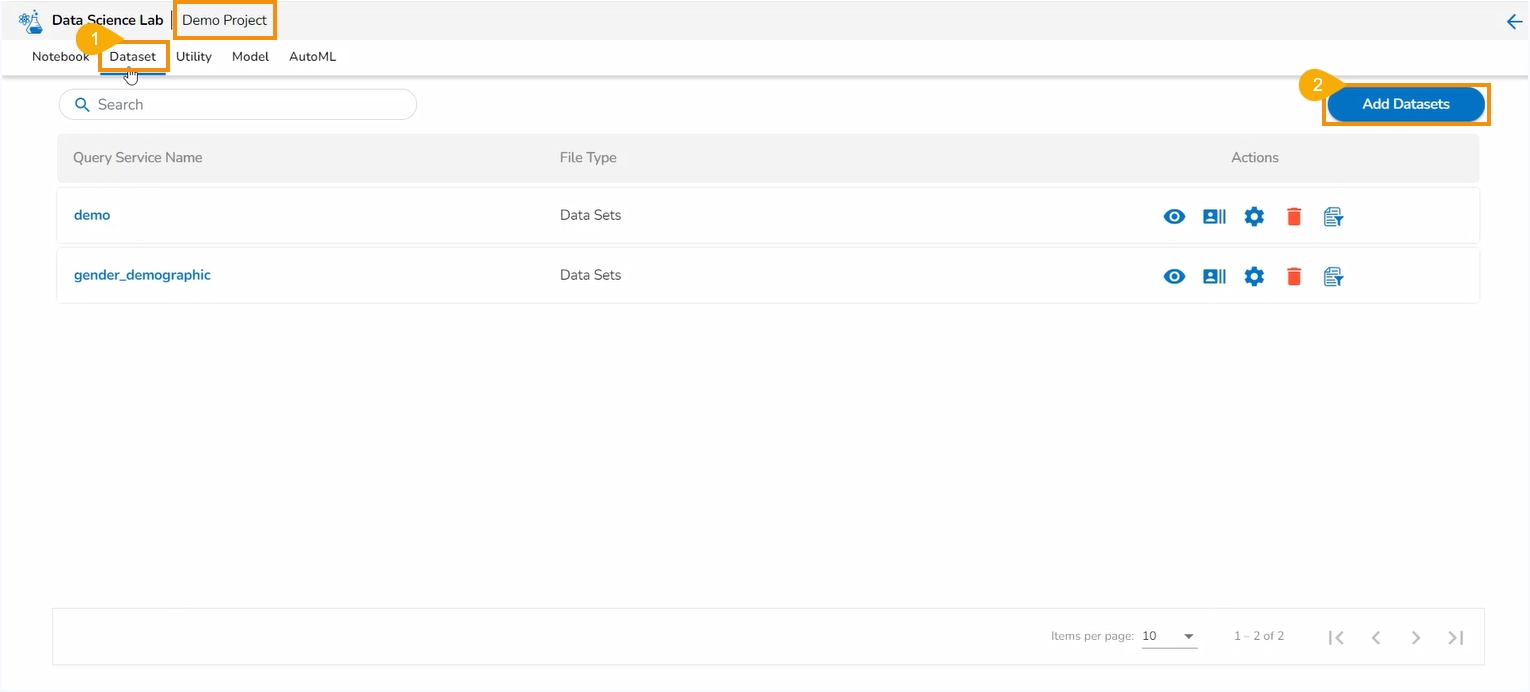Image resolution: width=1530 pixels, height=692 pixels.
Task: Switch to the Notebook tab
Action: pyautogui.click(x=60, y=57)
